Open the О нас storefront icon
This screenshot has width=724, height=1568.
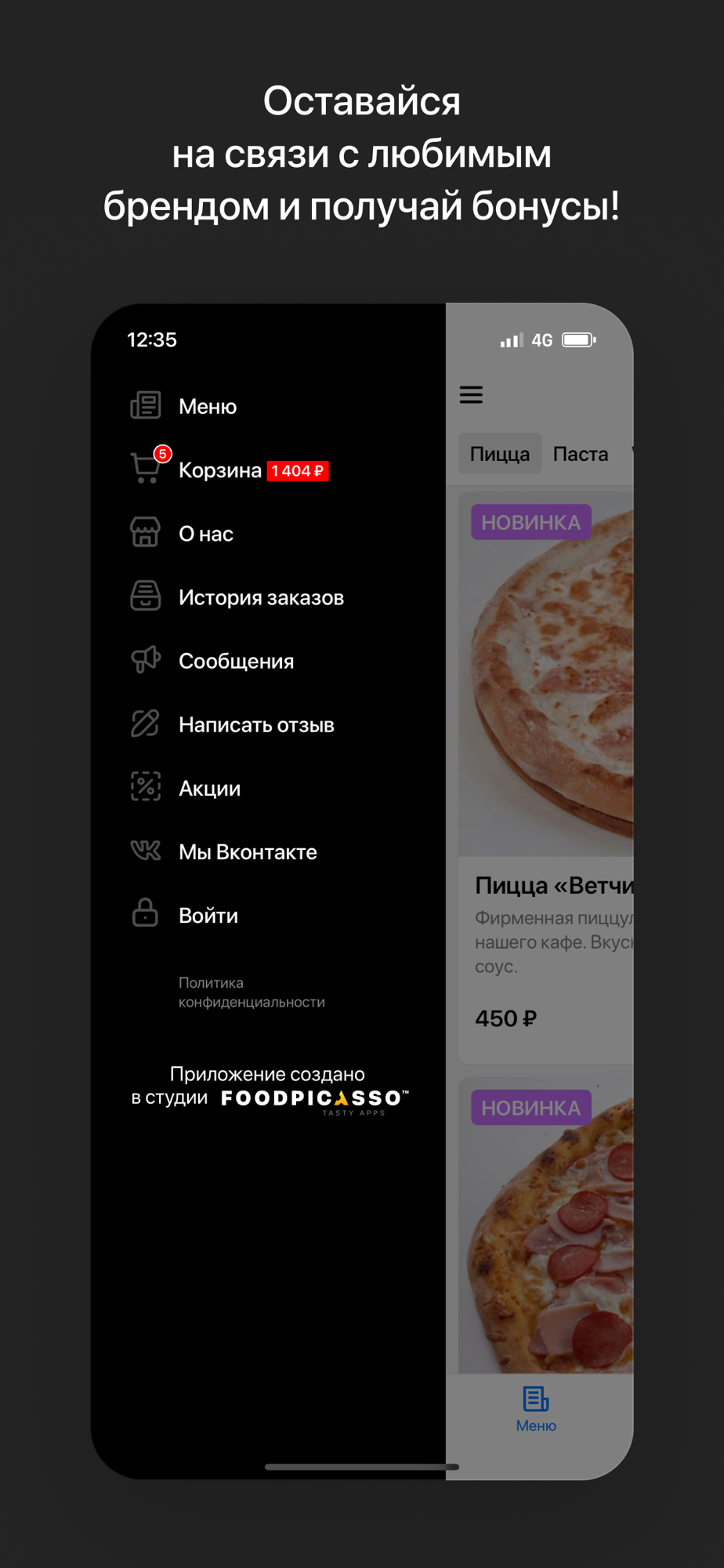point(146,532)
